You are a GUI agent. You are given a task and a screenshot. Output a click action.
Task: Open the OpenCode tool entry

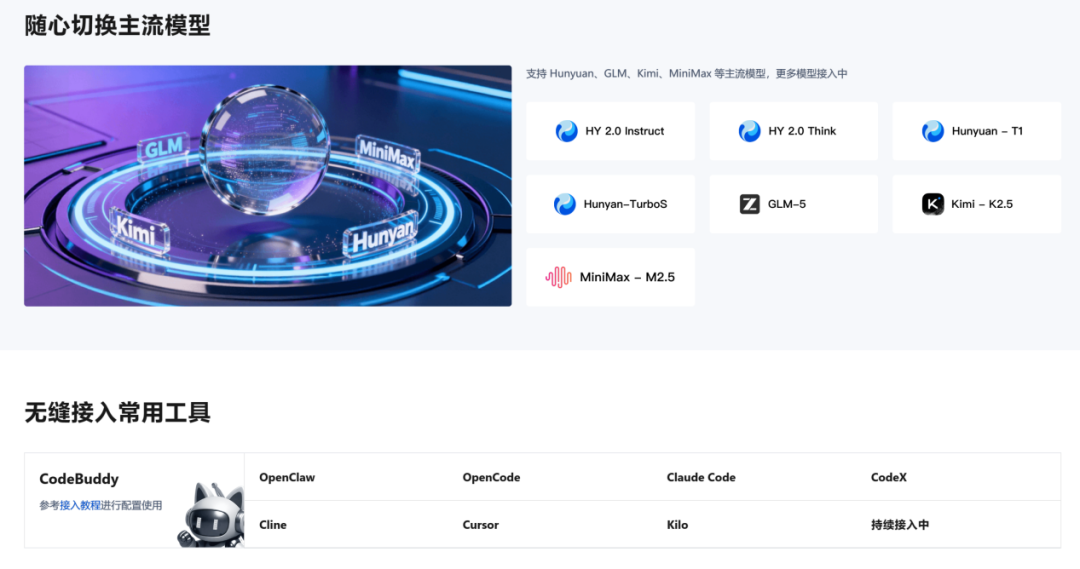click(x=491, y=477)
